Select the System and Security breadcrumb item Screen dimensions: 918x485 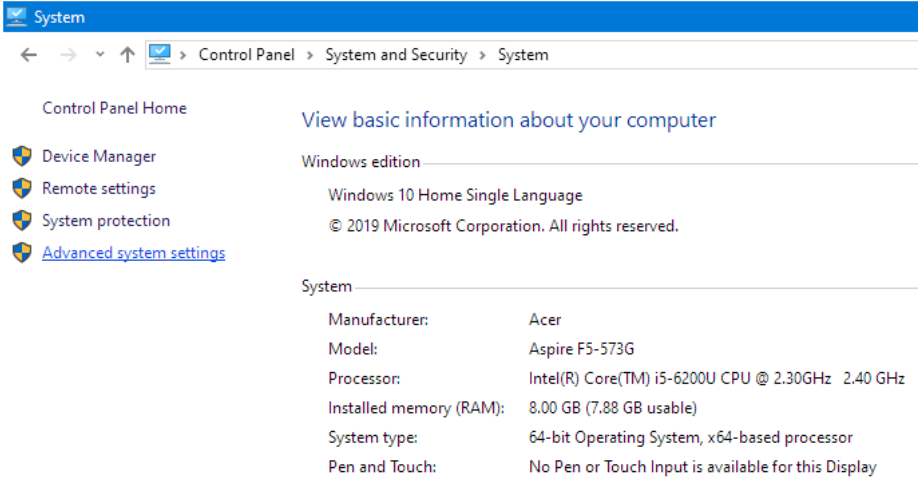tap(396, 55)
